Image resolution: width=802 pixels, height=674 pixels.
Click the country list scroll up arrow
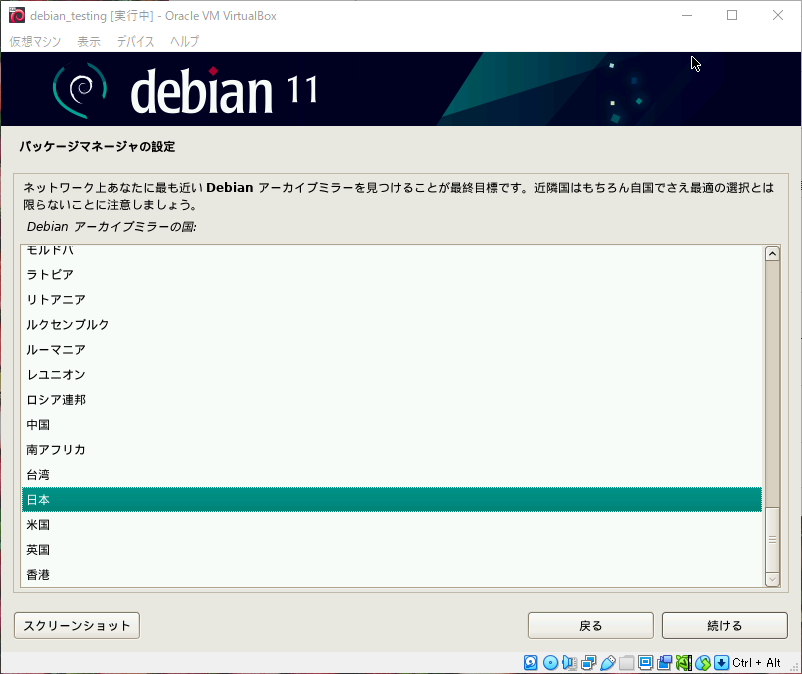point(772,254)
